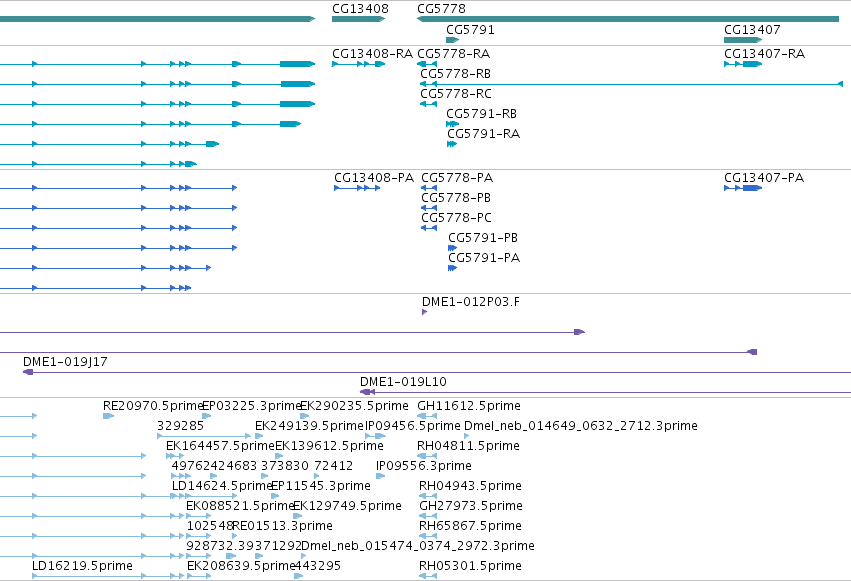The height and width of the screenshot is (581, 851).
Task: Select the CG13408 gene label
Action: coord(360,9)
